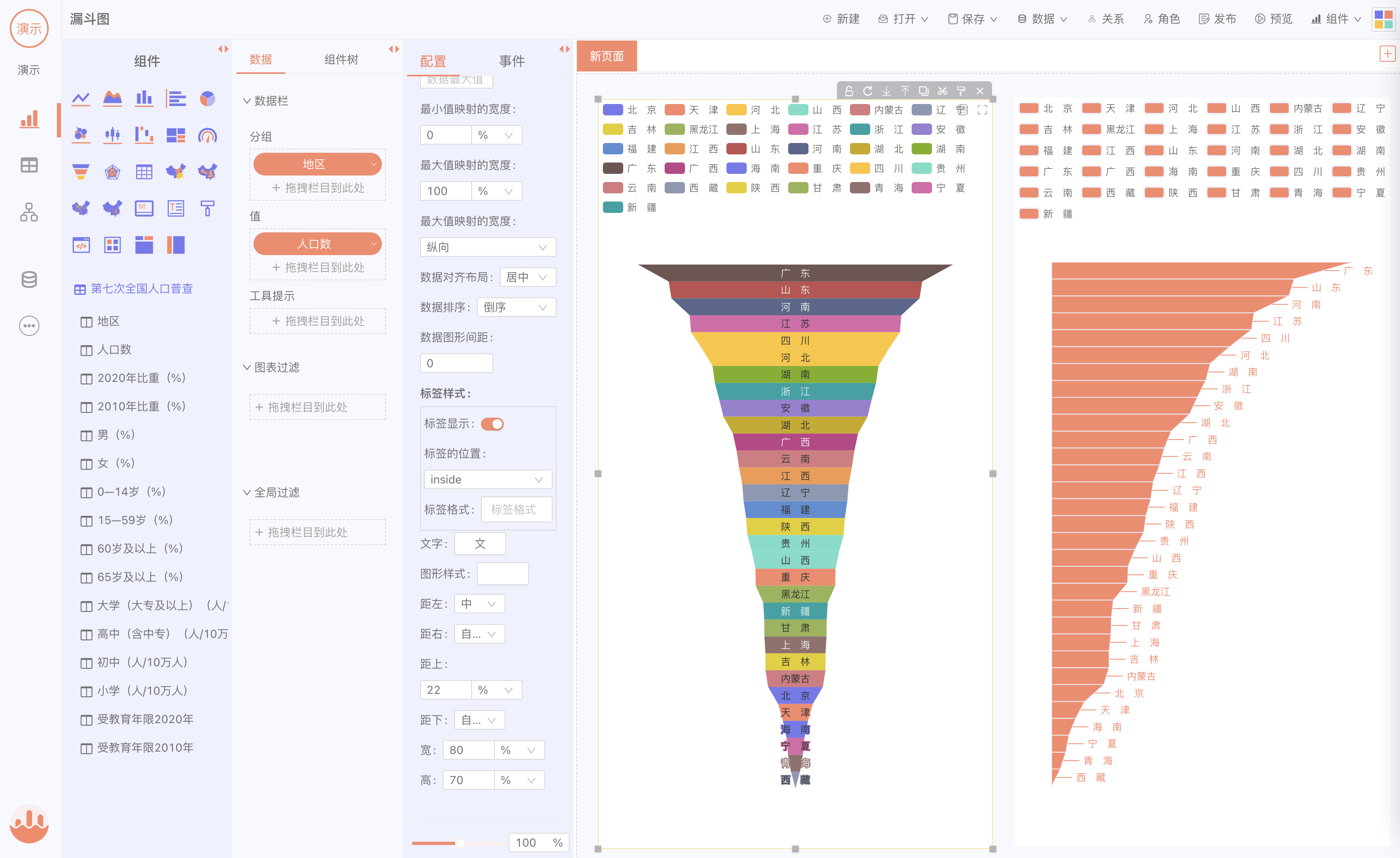
Task: Click the 数据图形间距 input field
Action: pyautogui.click(x=456, y=363)
